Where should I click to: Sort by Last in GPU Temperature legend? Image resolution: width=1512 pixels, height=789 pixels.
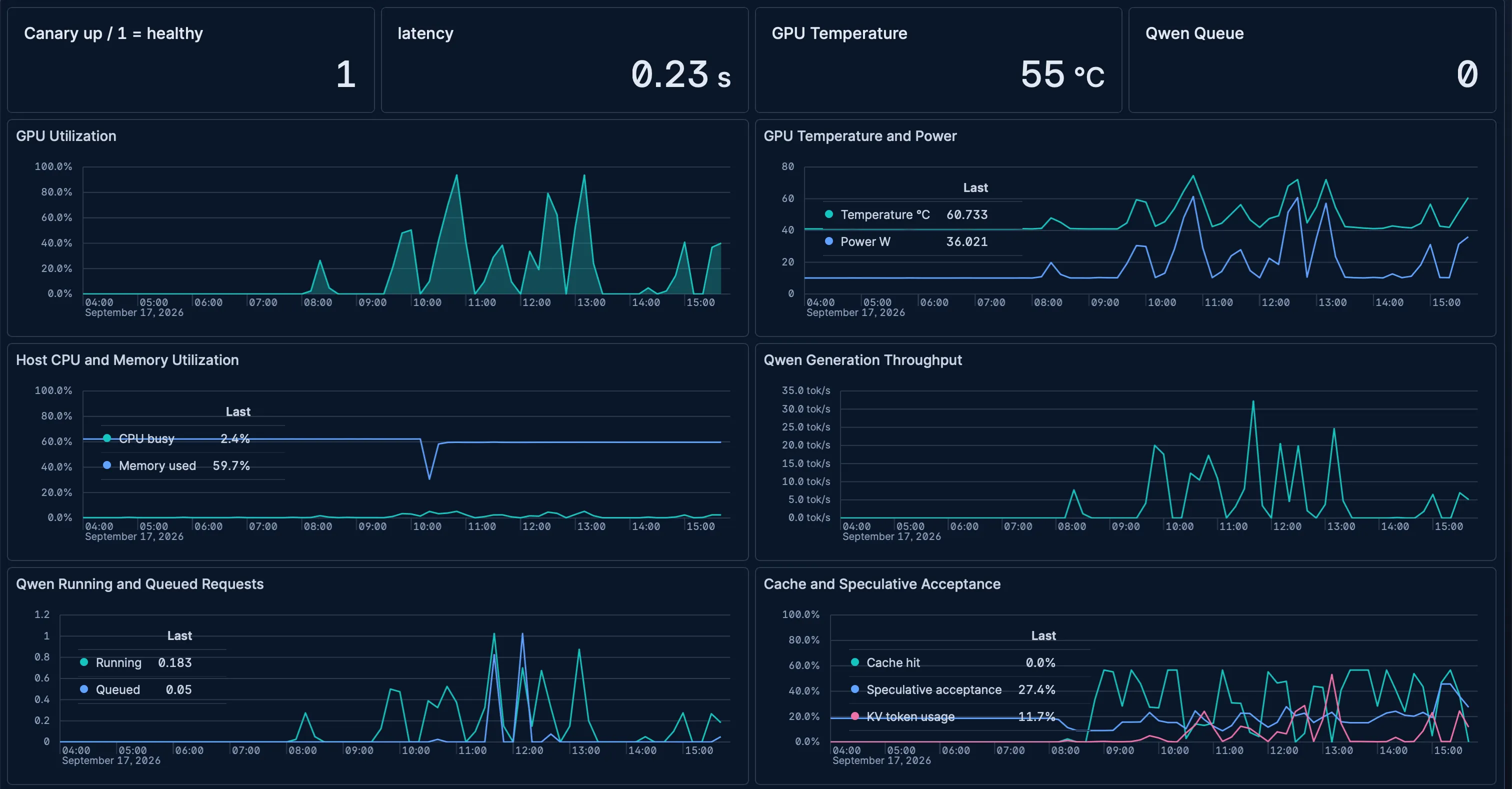click(x=975, y=188)
